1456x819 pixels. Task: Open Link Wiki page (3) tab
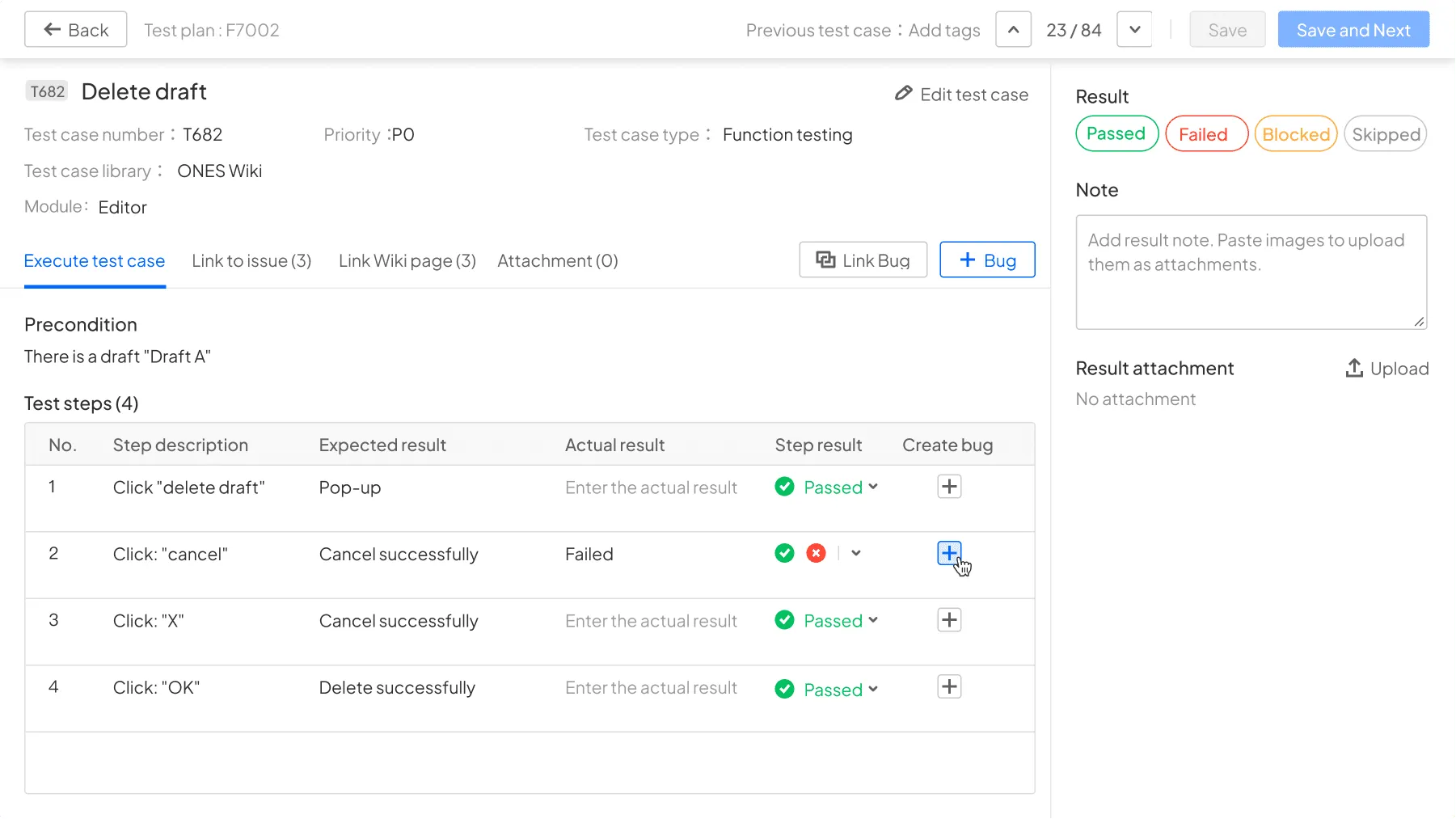(407, 261)
